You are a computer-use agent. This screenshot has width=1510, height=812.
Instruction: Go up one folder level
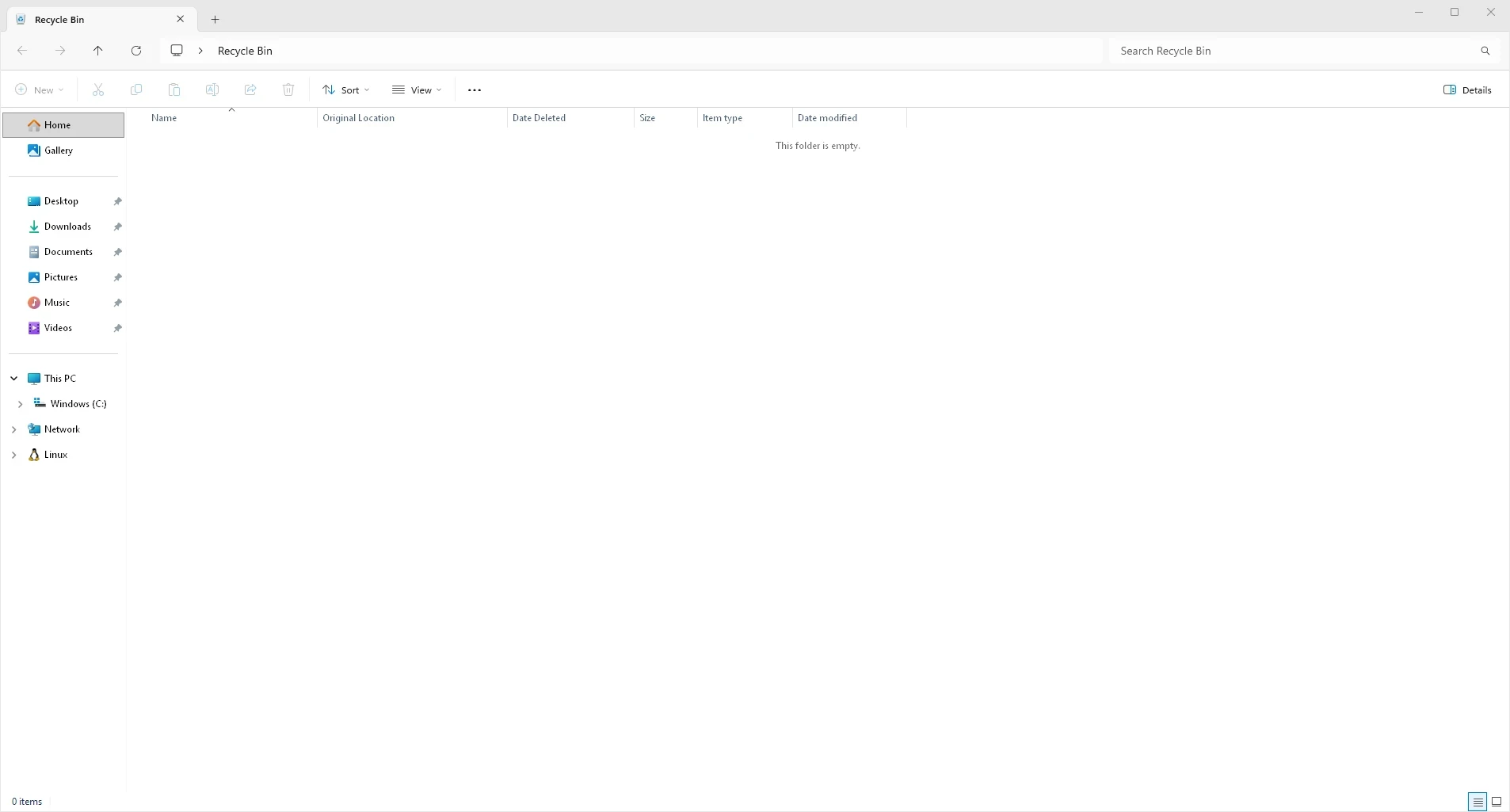pyautogui.click(x=98, y=51)
